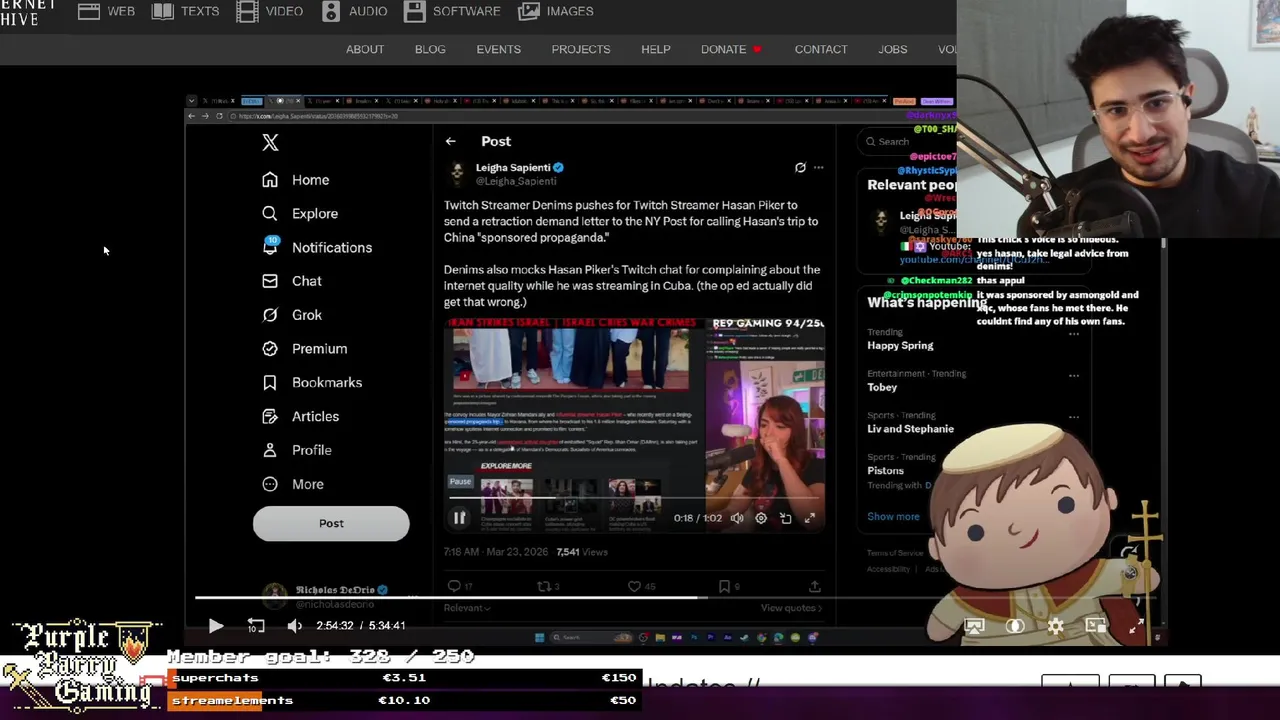The image size is (1280, 720).
Task: Go to the BLOG page
Action: click(x=430, y=49)
